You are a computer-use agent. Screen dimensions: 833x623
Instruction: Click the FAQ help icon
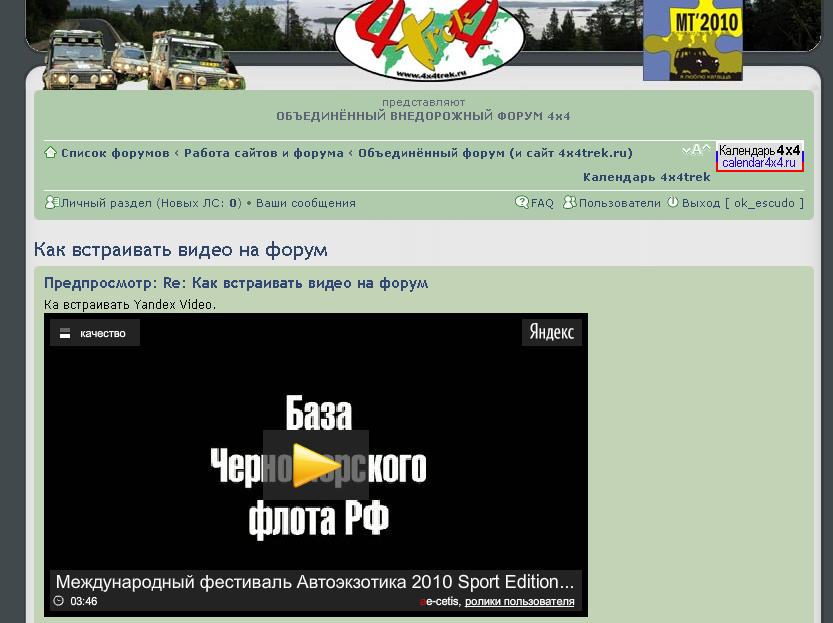pos(522,203)
